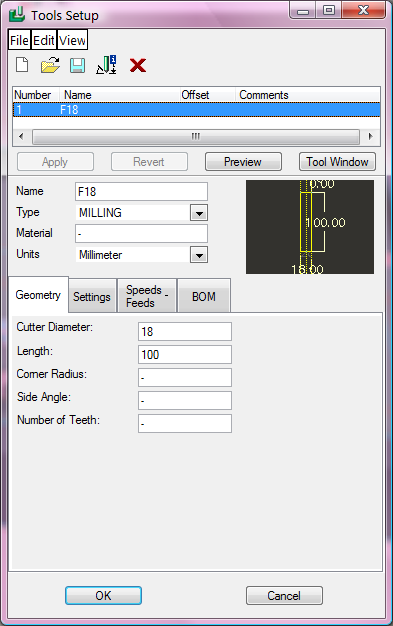Click the Length field showing 100
393x626 pixels.
click(x=185, y=355)
